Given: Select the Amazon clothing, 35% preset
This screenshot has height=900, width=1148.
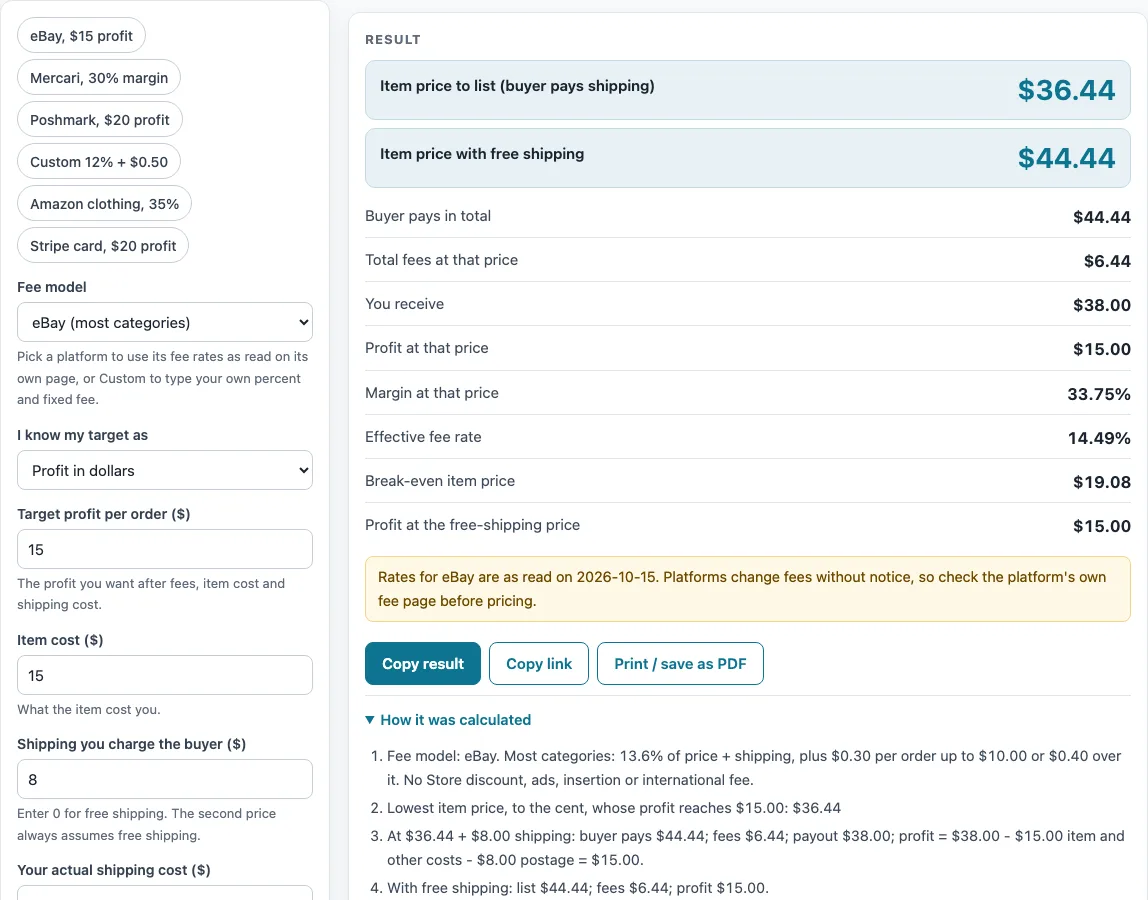Looking at the screenshot, I should click(x=104, y=204).
